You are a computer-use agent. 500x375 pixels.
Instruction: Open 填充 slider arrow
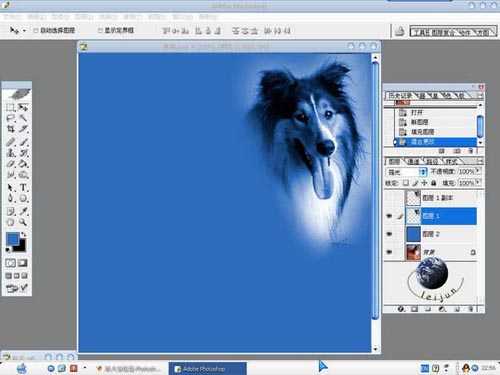coord(478,183)
